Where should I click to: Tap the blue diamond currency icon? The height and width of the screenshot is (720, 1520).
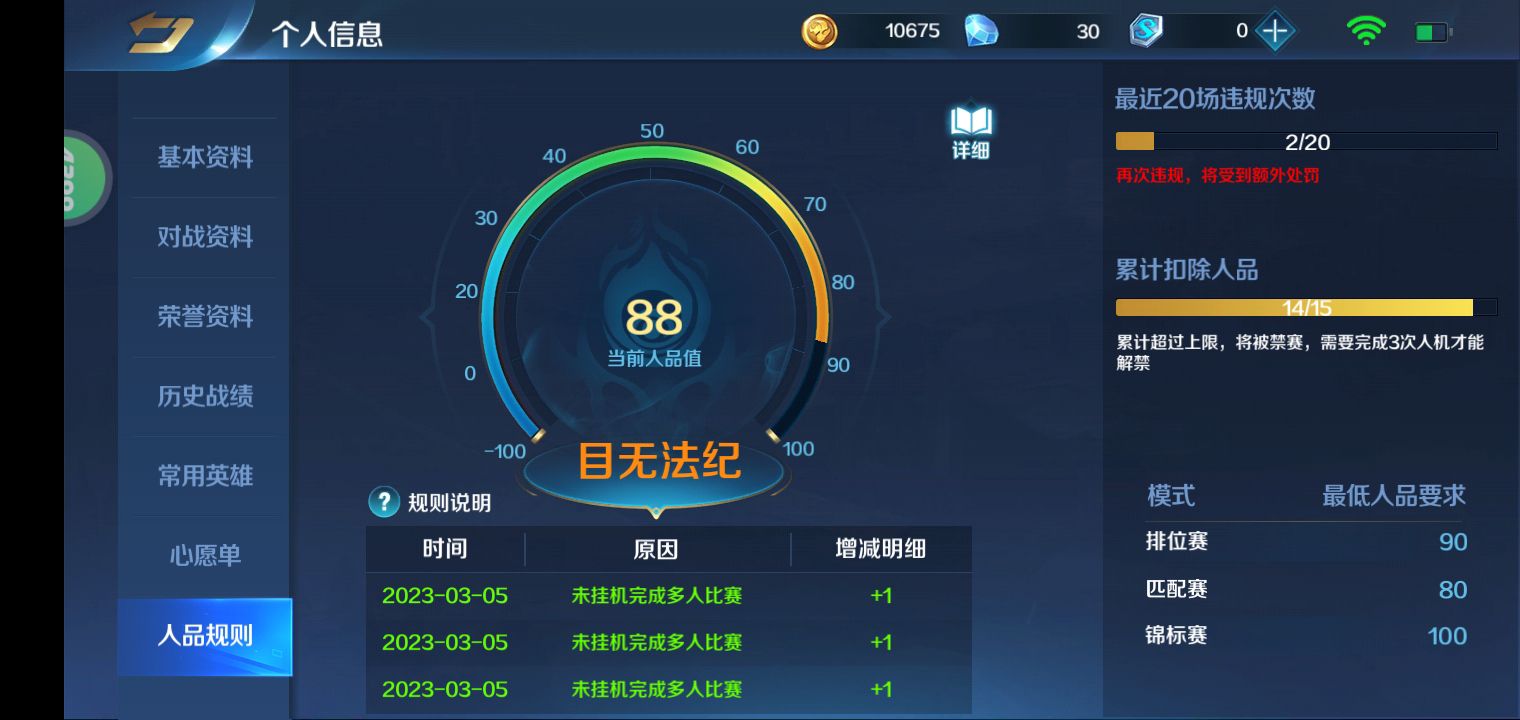[981, 31]
